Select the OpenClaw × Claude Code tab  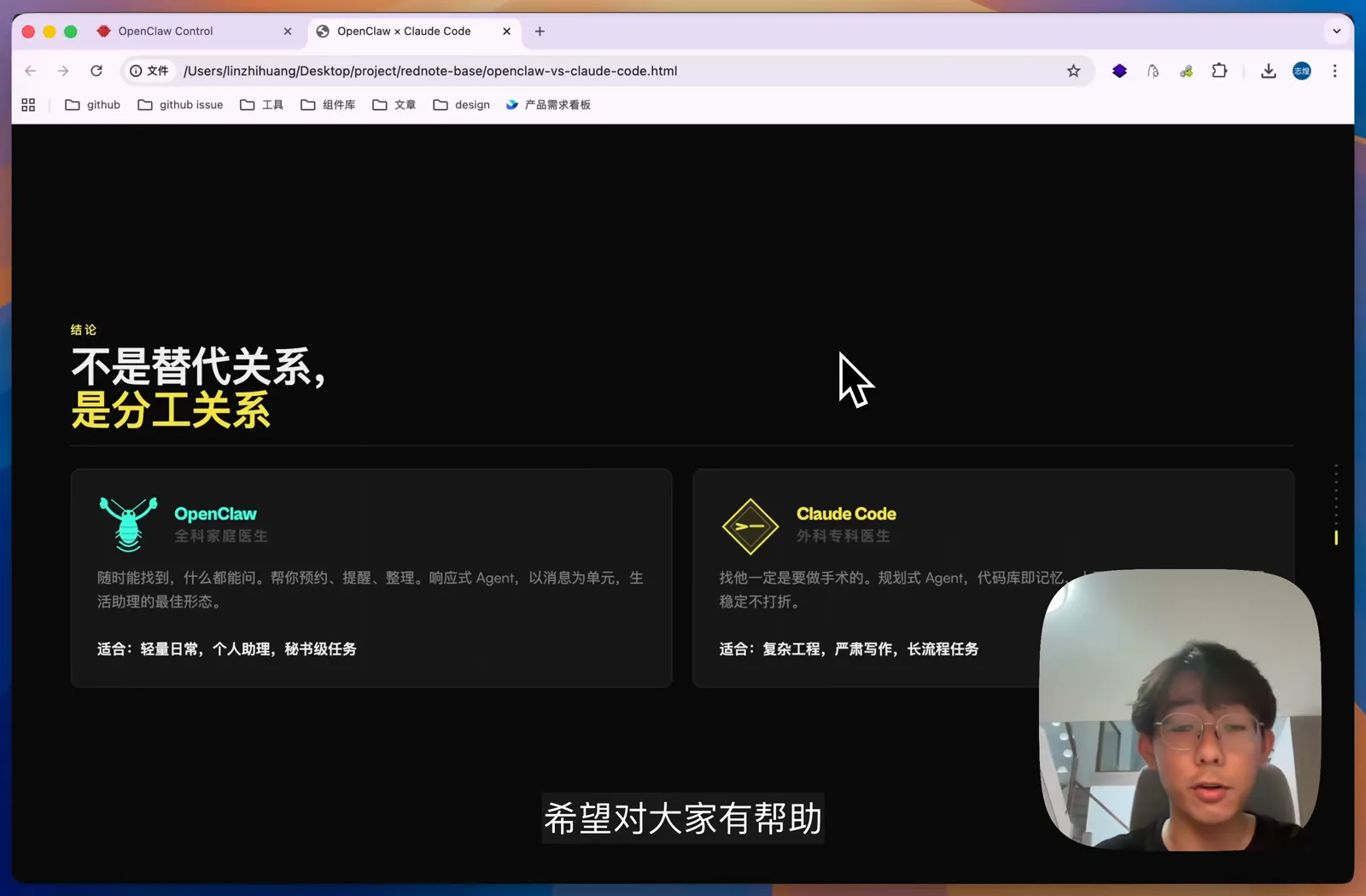(x=416, y=32)
